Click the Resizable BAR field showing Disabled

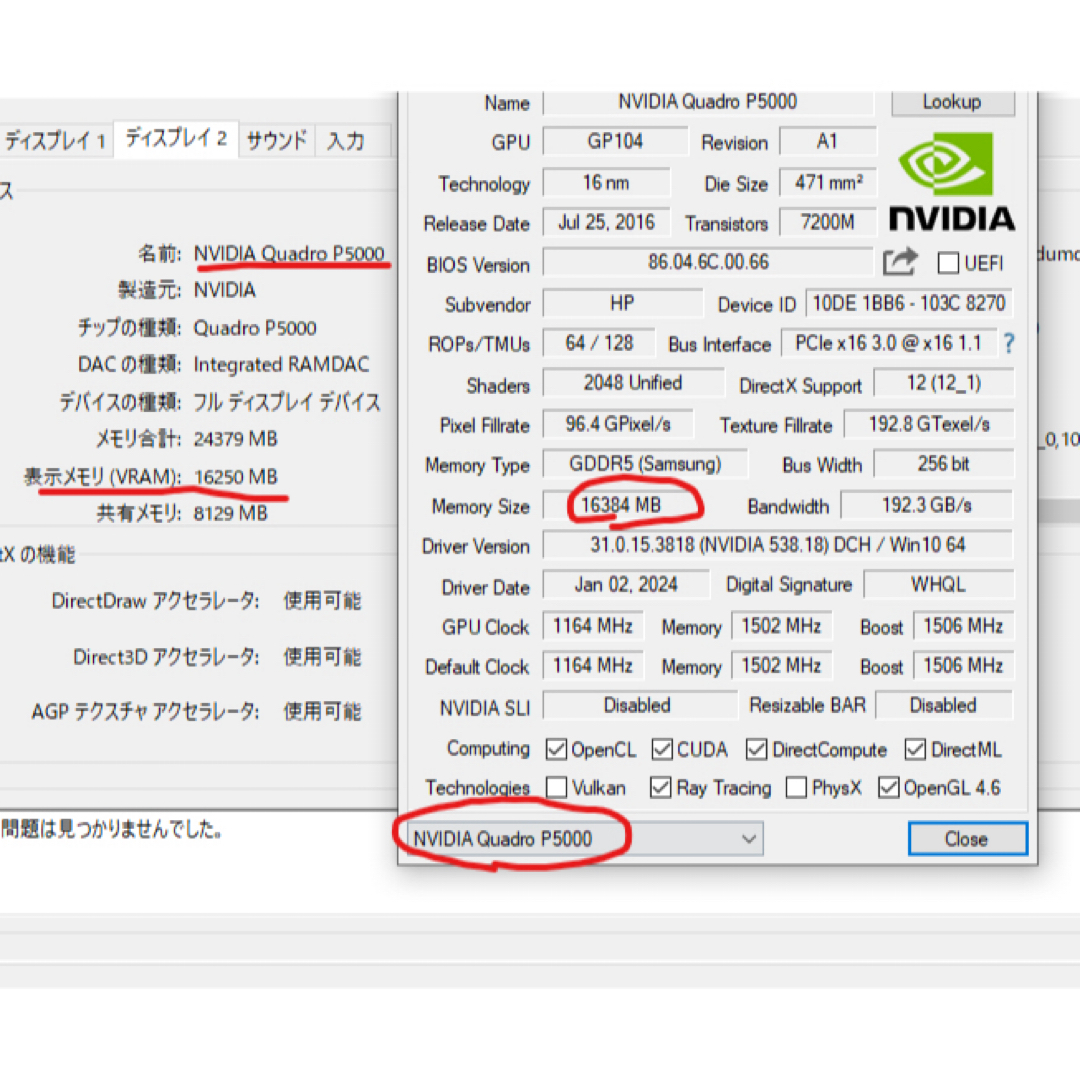pos(944,705)
